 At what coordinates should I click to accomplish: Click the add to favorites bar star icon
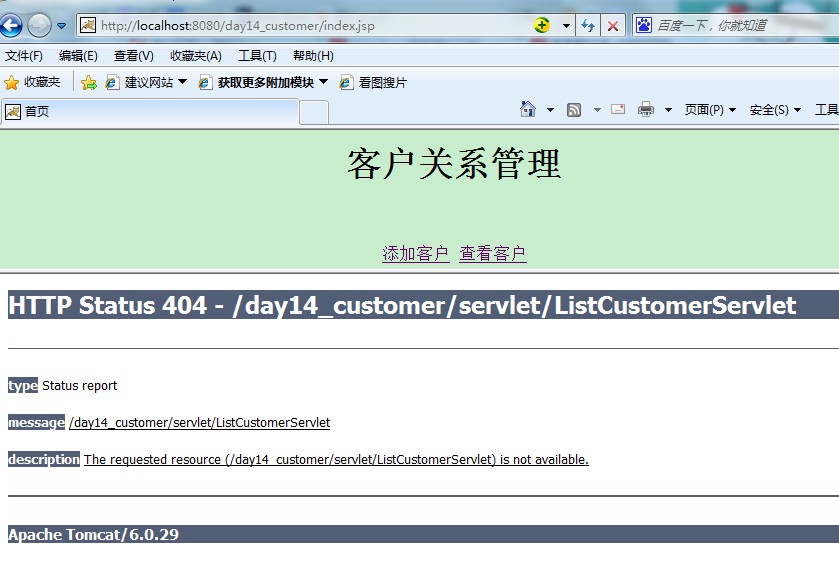[x=89, y=82]
